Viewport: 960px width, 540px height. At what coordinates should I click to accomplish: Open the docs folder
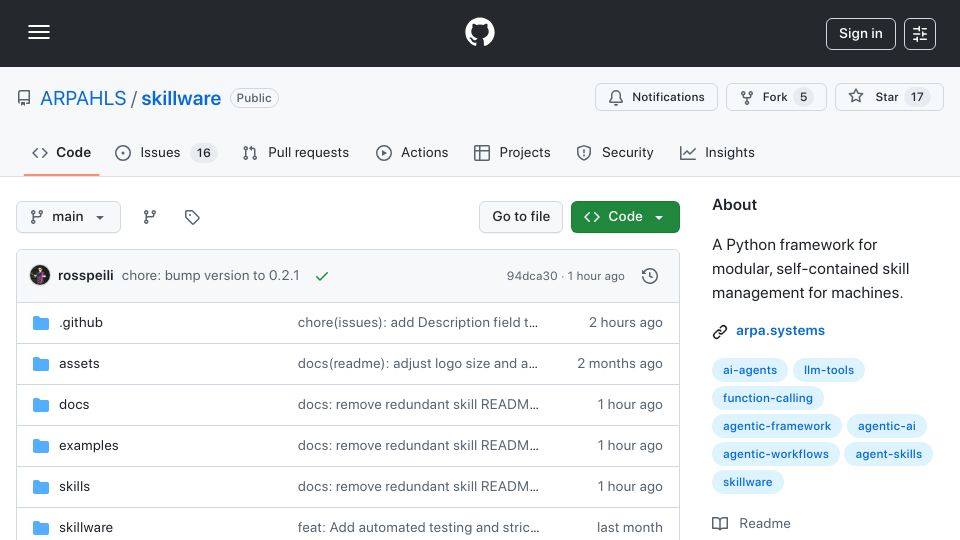[x=74, y=405]
